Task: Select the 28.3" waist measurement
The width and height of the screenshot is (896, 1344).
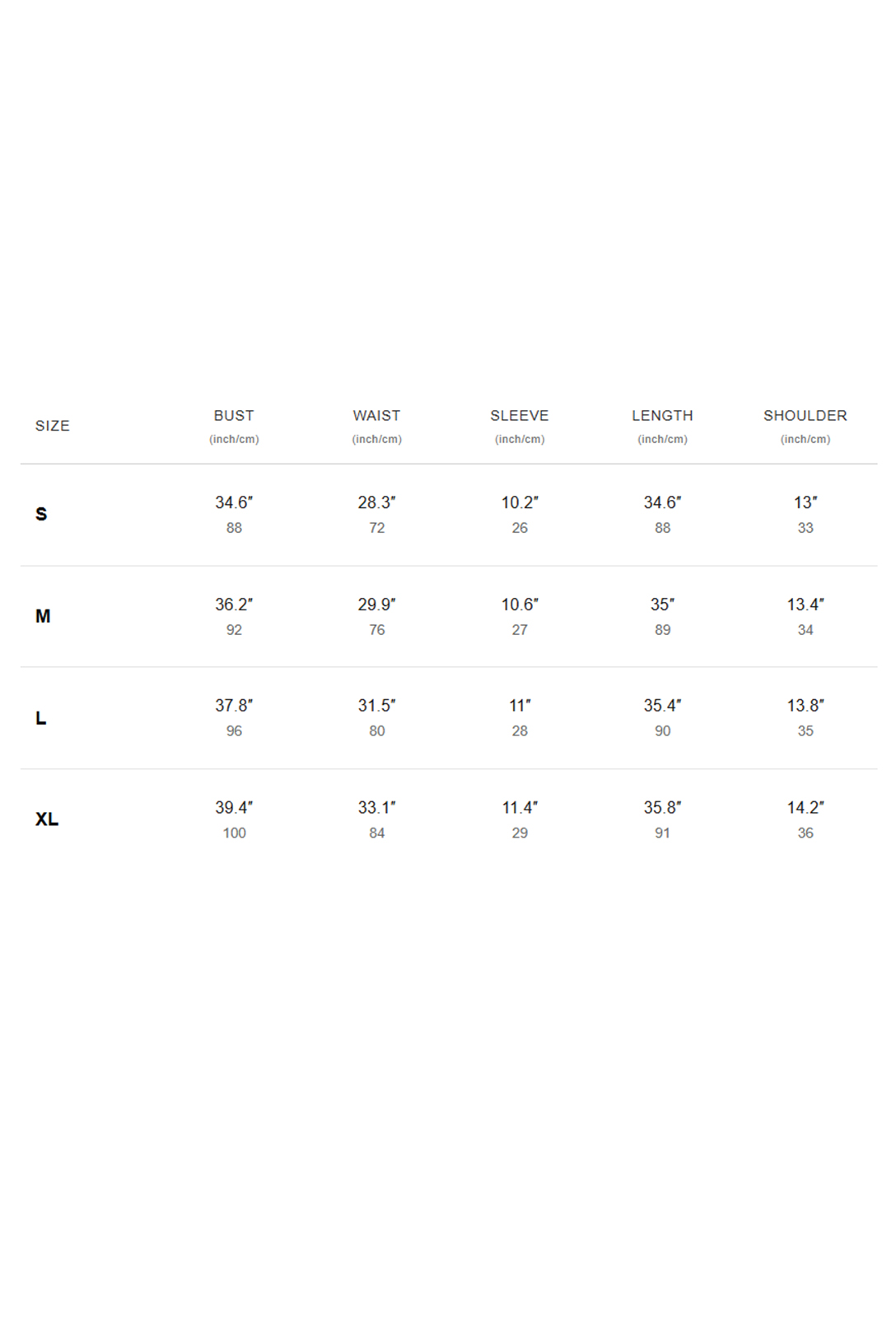Action: pos(376,502)
